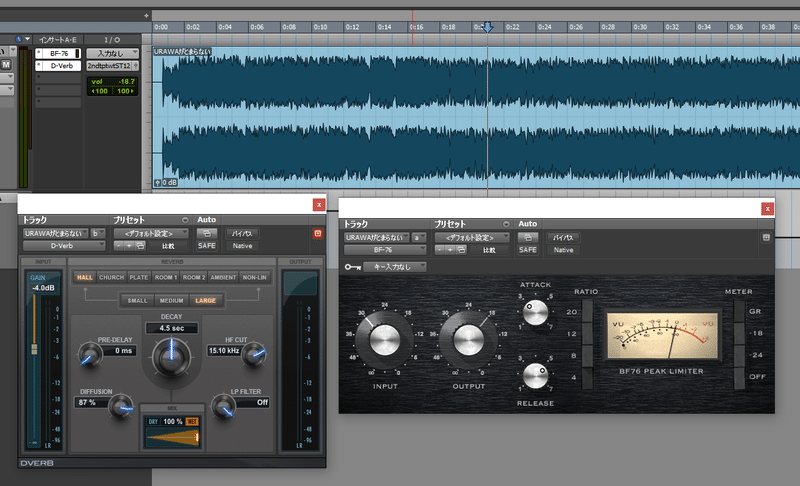Open insert position 'b' dropdown in D-Verb
This screenshot has width=800, height=486.
click(98, 234)
